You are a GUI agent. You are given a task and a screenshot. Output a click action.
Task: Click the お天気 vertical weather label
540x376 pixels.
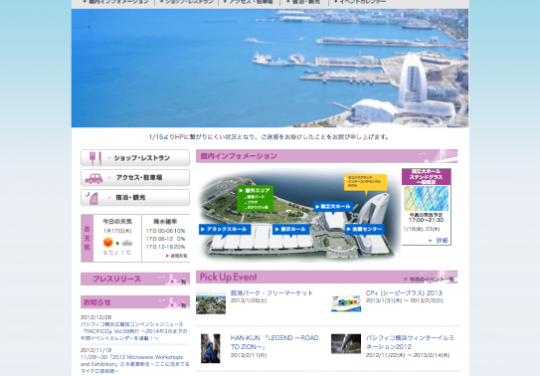tap(87, 238)
